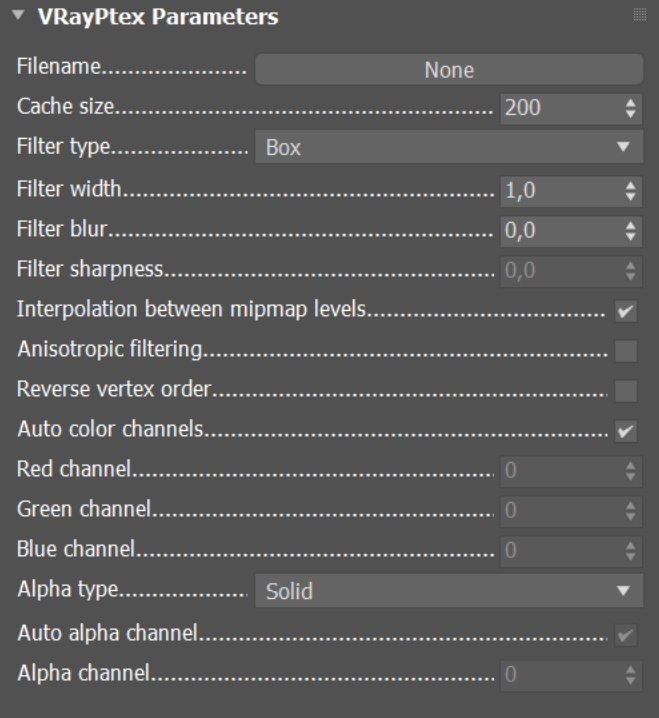The image size is (659, 718).
Task: Click the Filter blur value field
Action: click(556, 230)
